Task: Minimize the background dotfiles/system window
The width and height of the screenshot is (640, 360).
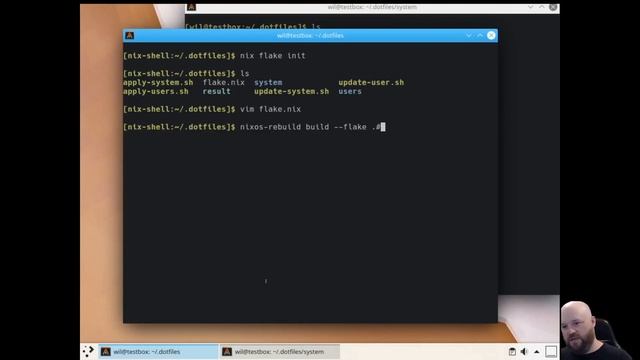Action: (x=530, y=7)
